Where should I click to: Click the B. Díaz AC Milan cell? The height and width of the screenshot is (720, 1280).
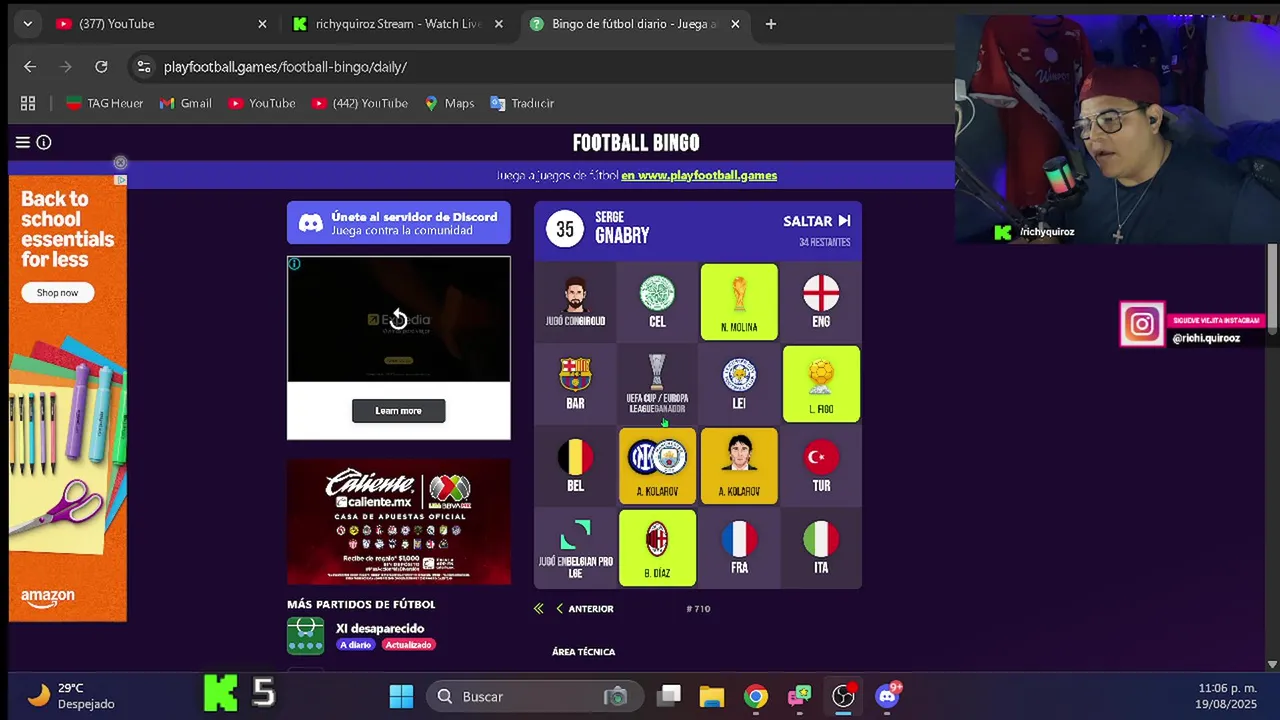[x=657, y=548]
